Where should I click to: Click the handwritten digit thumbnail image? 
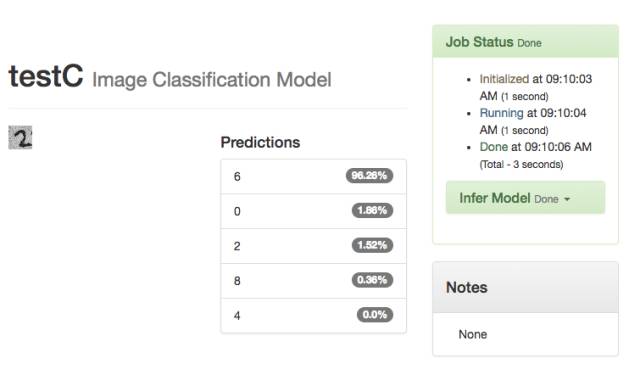point(20,138)
